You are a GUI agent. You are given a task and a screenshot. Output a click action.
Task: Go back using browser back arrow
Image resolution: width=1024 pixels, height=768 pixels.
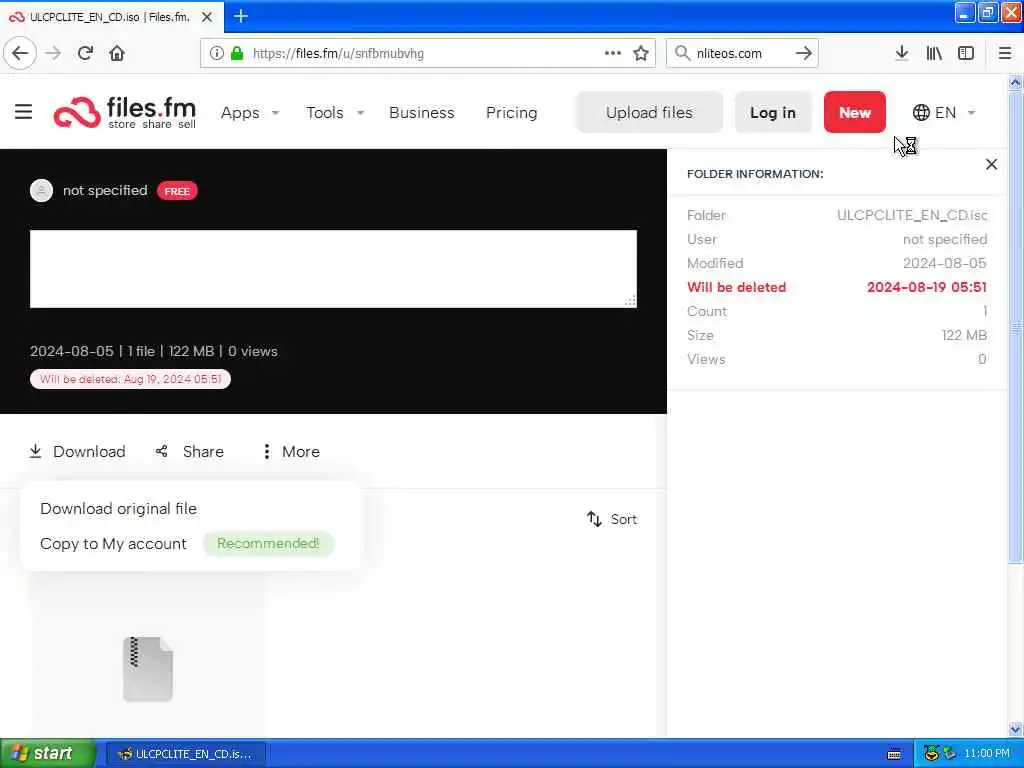click(x=20, y=53)
